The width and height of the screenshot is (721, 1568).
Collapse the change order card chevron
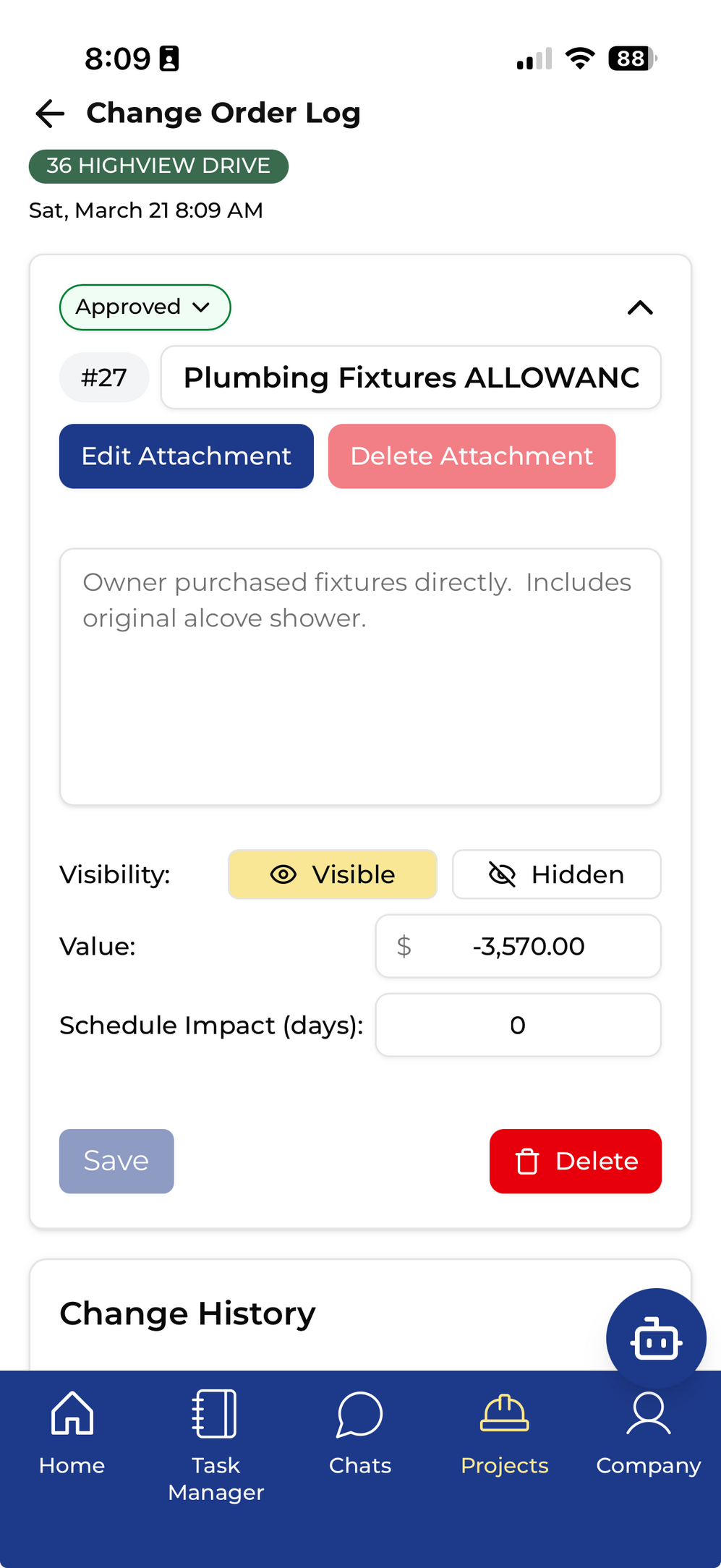click(640, 308)
